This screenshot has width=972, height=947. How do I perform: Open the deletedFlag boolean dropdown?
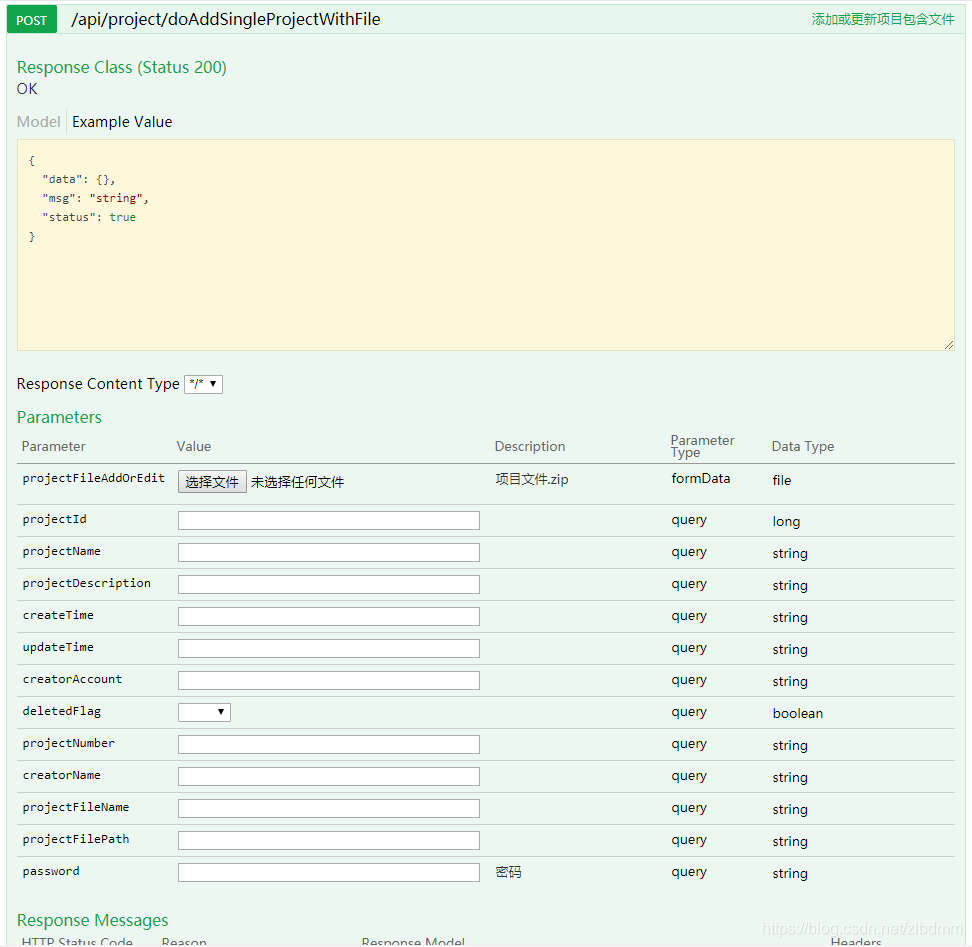pyautogui.click(x=204, y=711)
